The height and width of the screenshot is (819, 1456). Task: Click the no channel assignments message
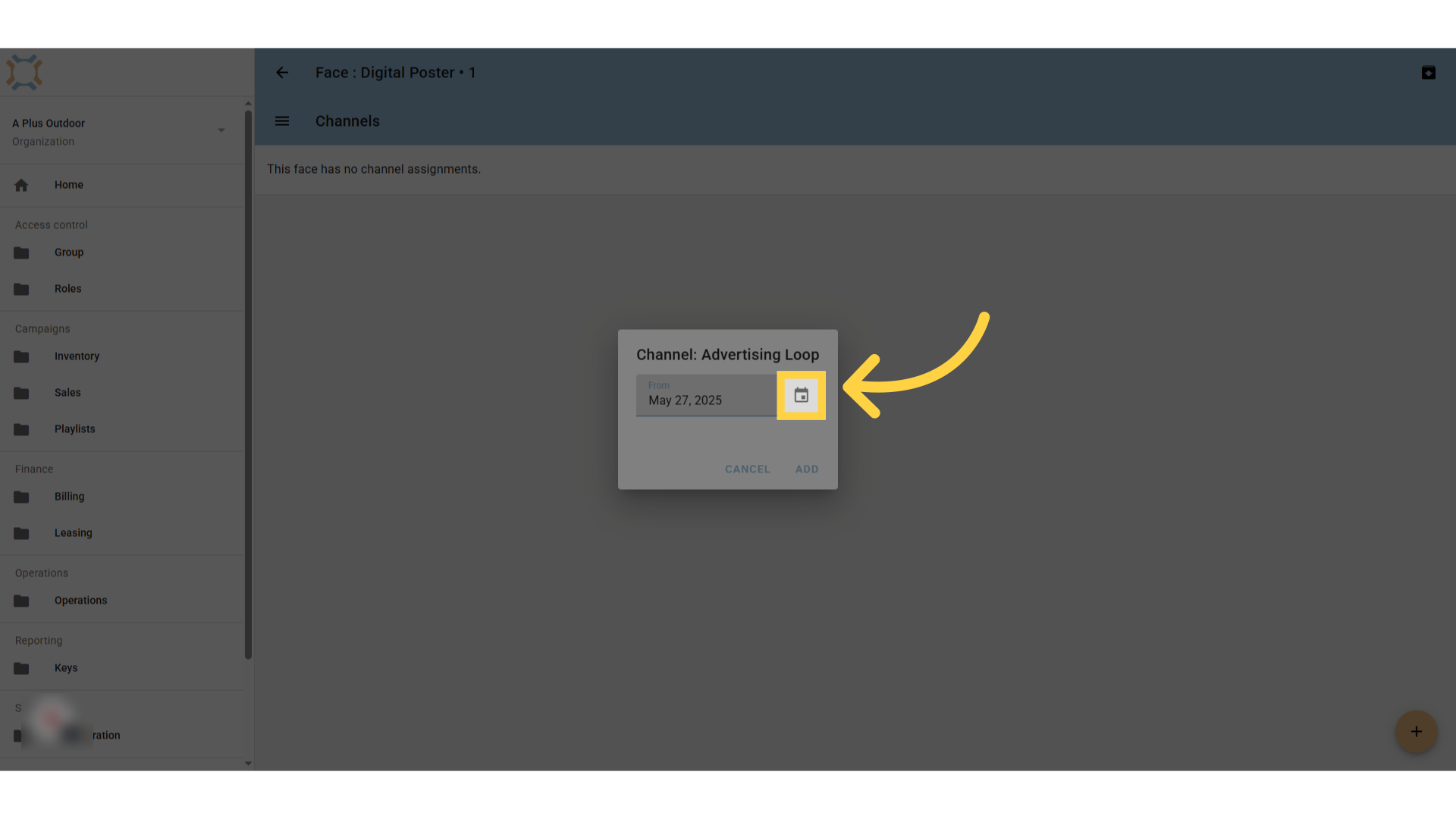[x=374, y=169]
